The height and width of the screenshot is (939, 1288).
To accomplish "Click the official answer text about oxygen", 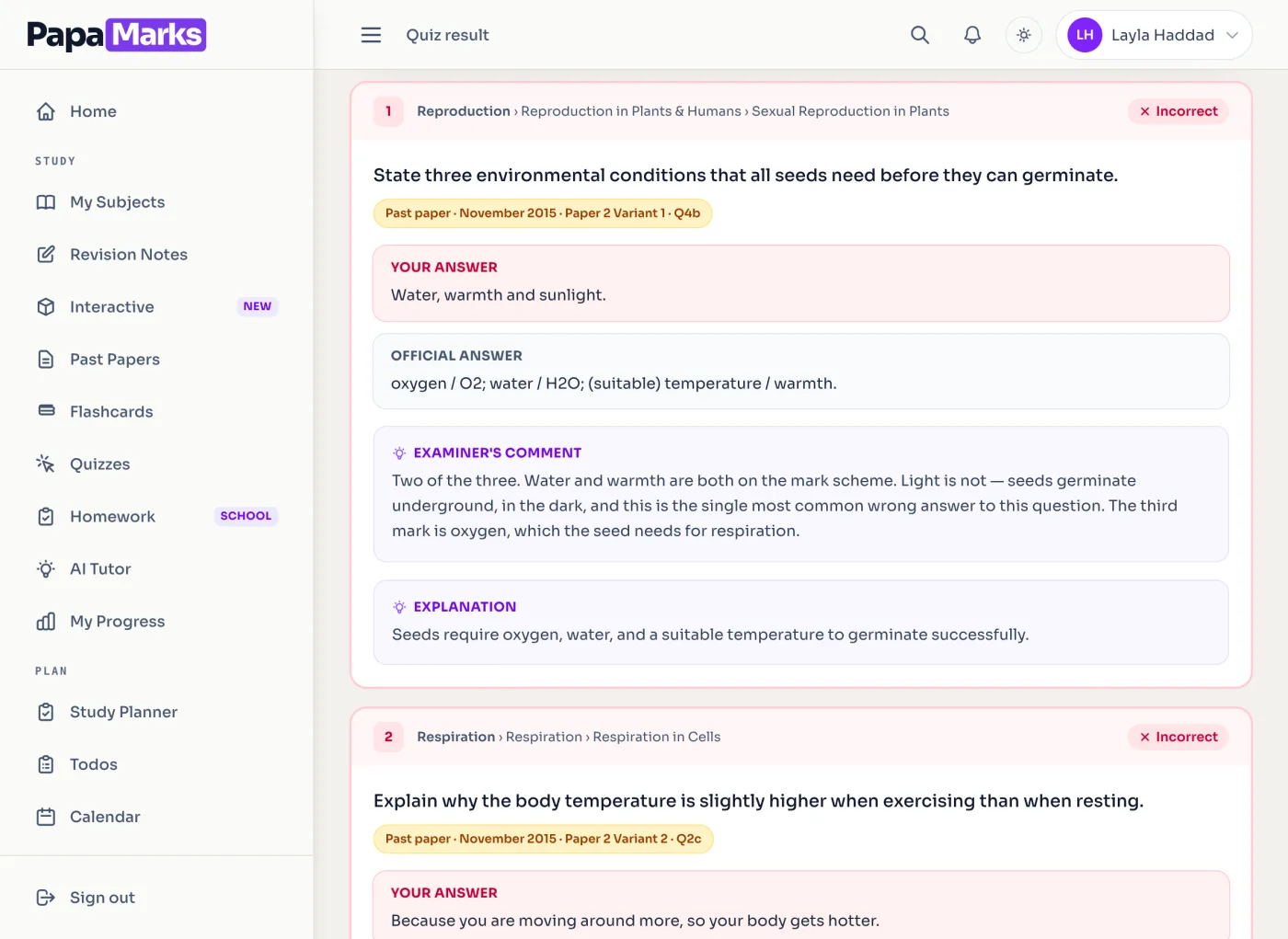I will (x=614, y=384).
